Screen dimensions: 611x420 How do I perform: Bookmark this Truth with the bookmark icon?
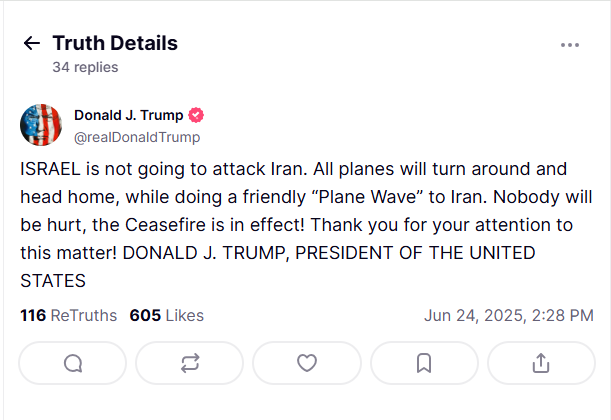424,364
